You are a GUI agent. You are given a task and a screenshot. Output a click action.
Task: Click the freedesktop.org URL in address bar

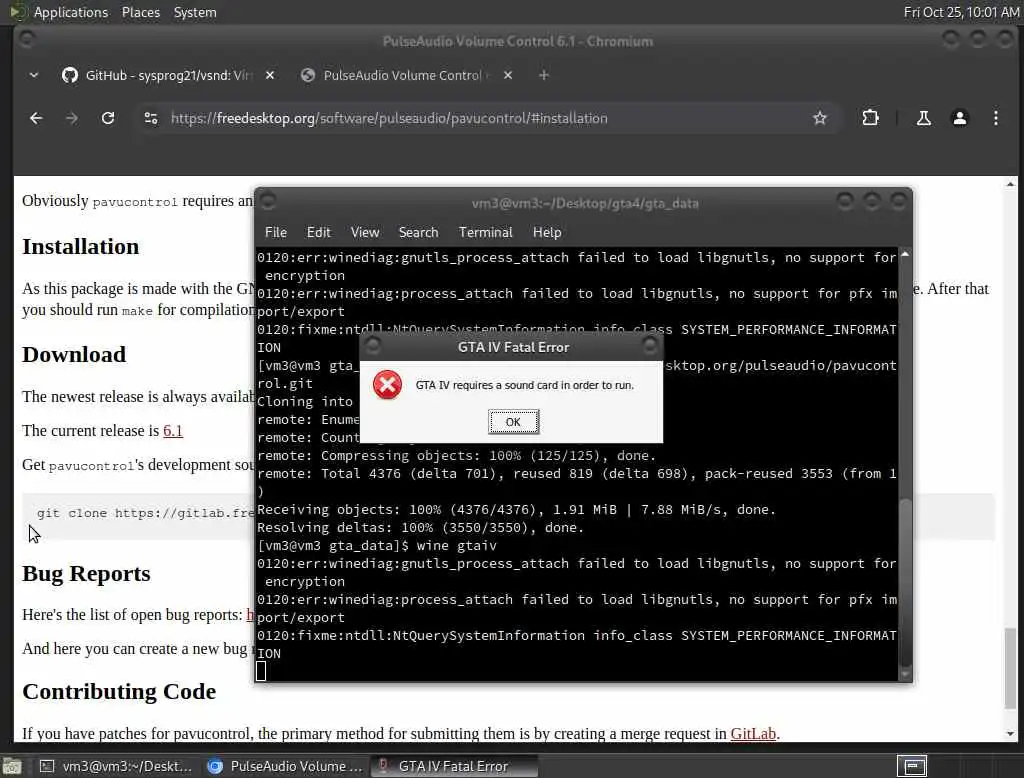click(x=389, y=118)
